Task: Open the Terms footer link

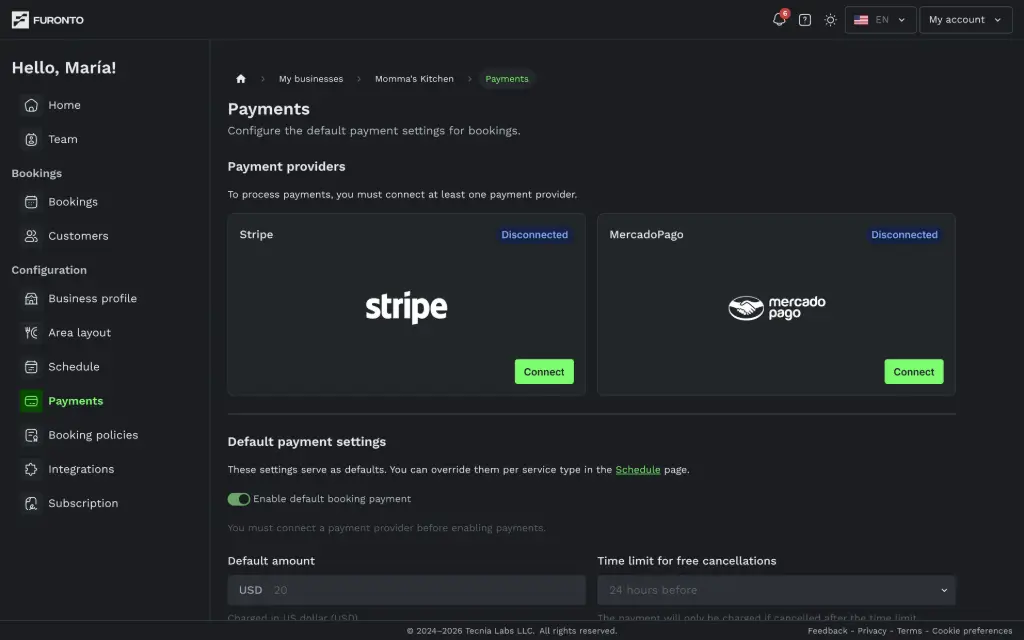Action: point(909,631)
